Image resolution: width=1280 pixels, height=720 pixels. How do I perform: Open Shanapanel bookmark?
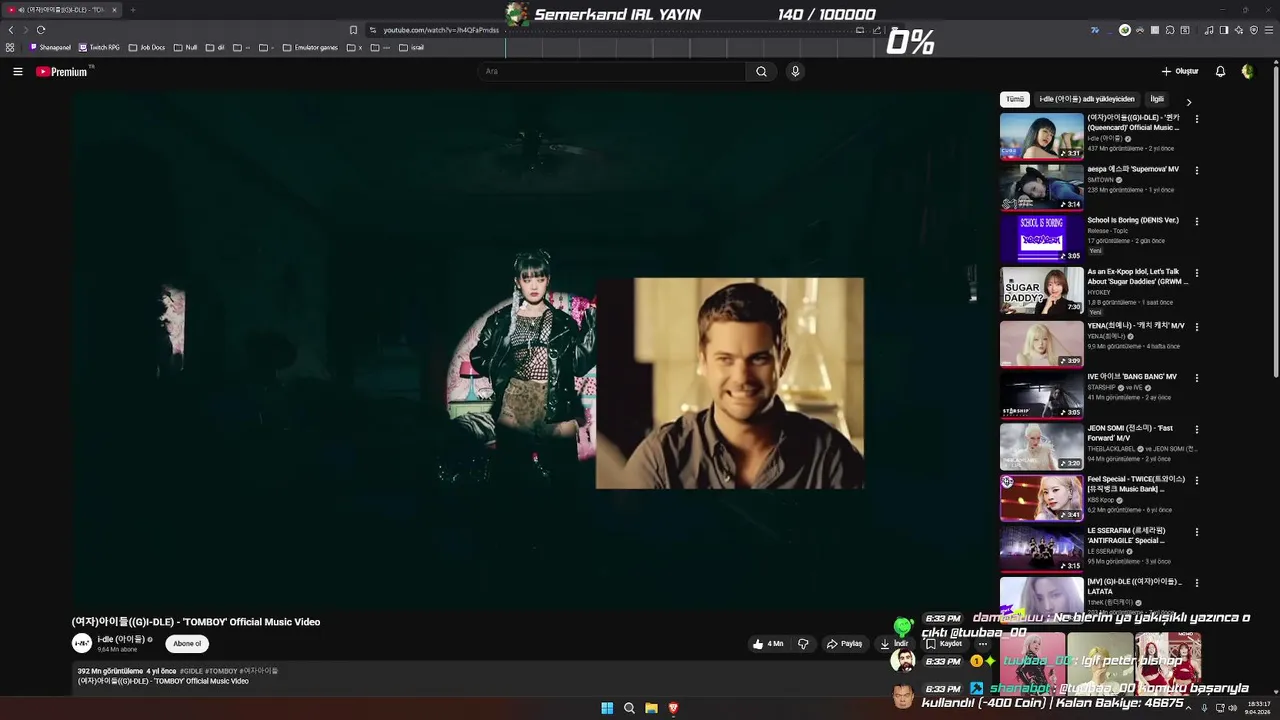click(50, 47)
